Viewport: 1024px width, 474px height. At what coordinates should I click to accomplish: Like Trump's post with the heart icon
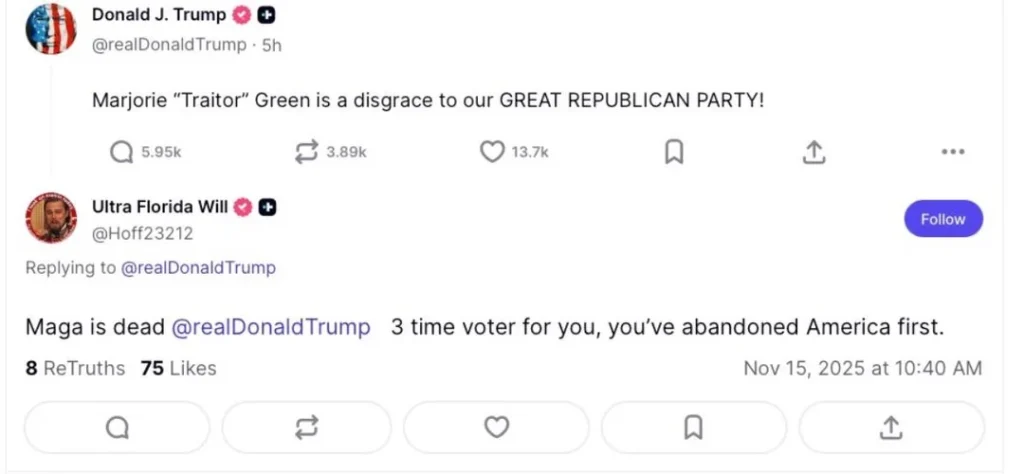491,152
